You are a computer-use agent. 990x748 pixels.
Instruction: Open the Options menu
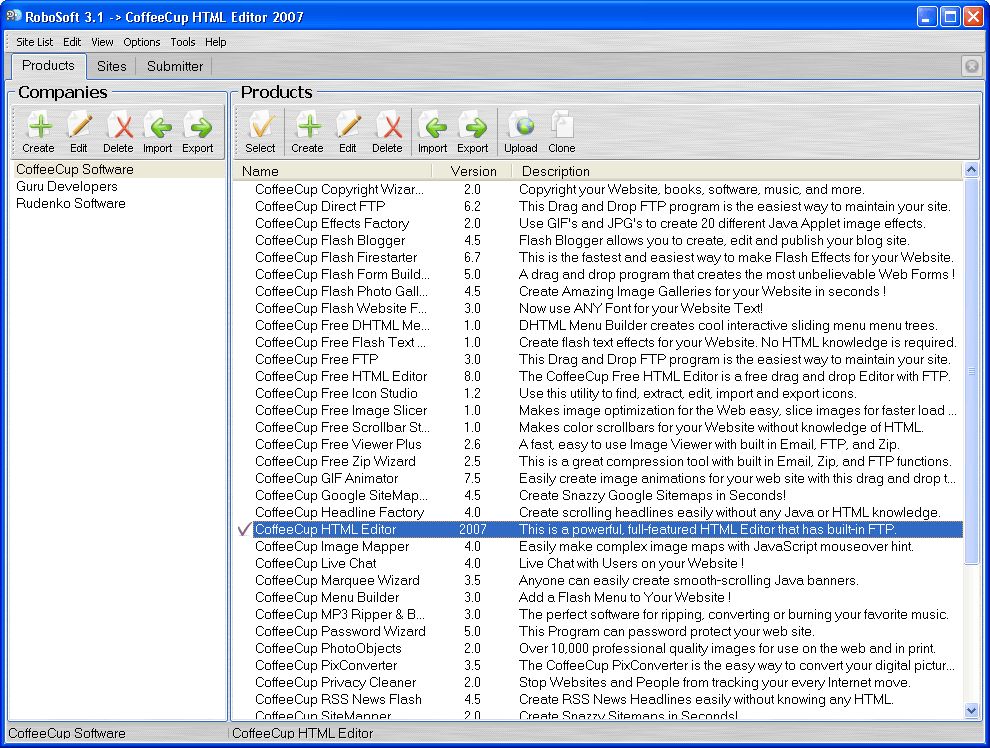[141, 42]
